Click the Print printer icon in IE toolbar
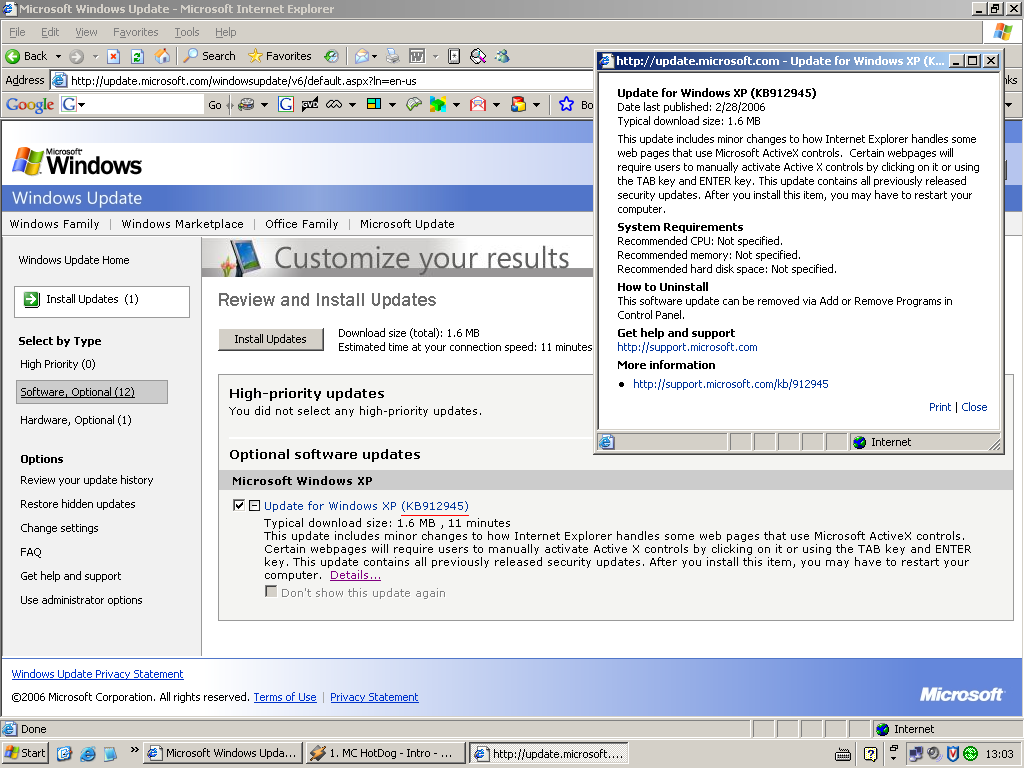This screenshot has height=768, width=1024. 392,56
